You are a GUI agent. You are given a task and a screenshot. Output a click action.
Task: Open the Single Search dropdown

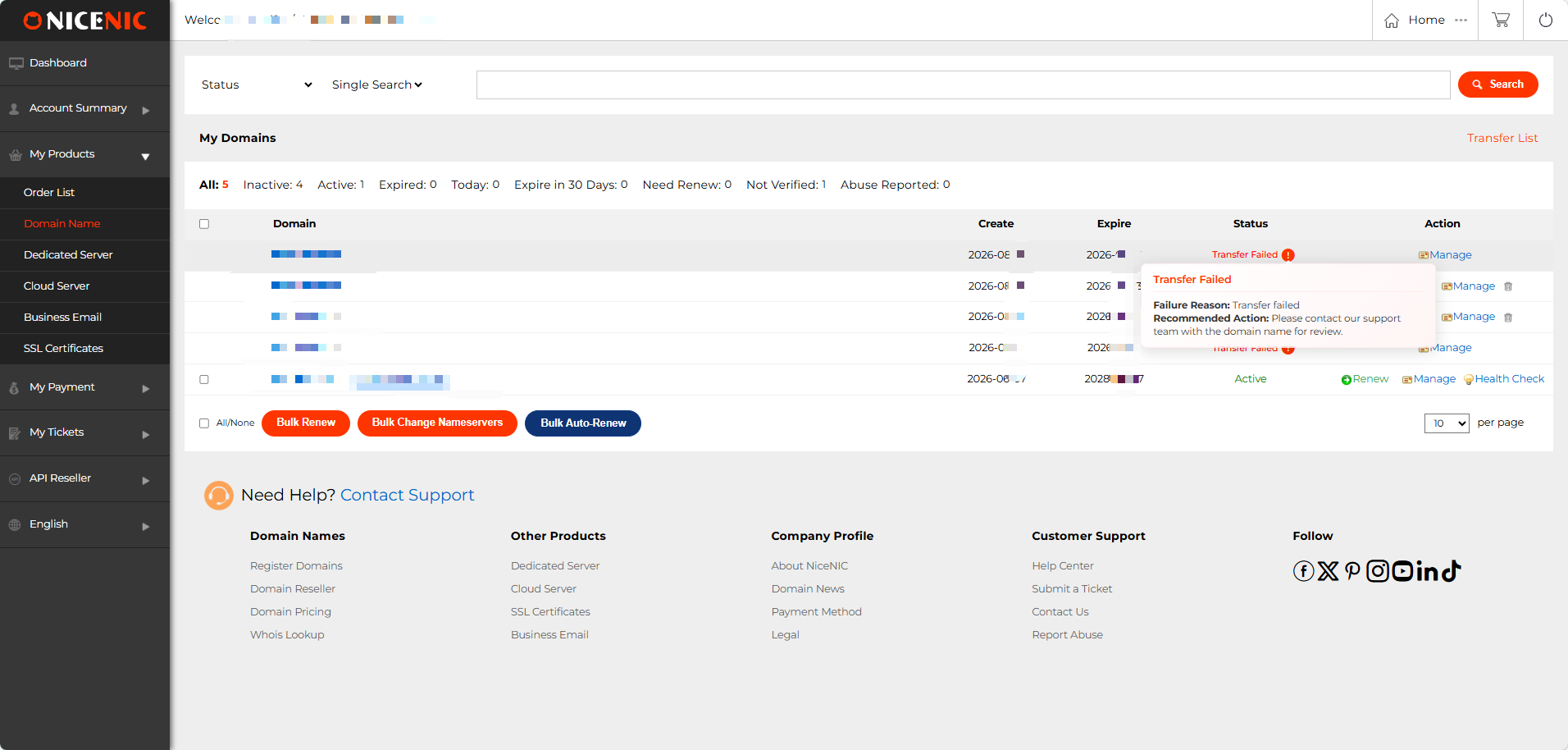[377, 85]
